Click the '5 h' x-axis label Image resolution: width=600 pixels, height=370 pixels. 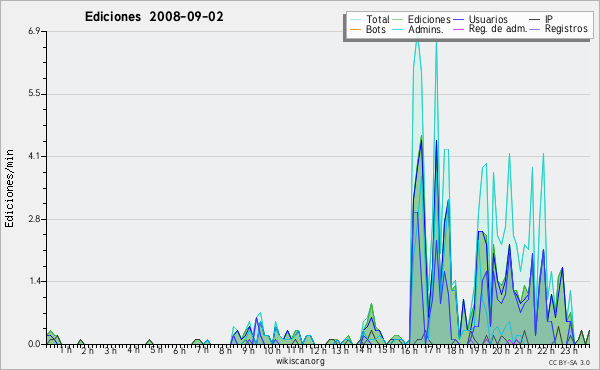point(156,350)
